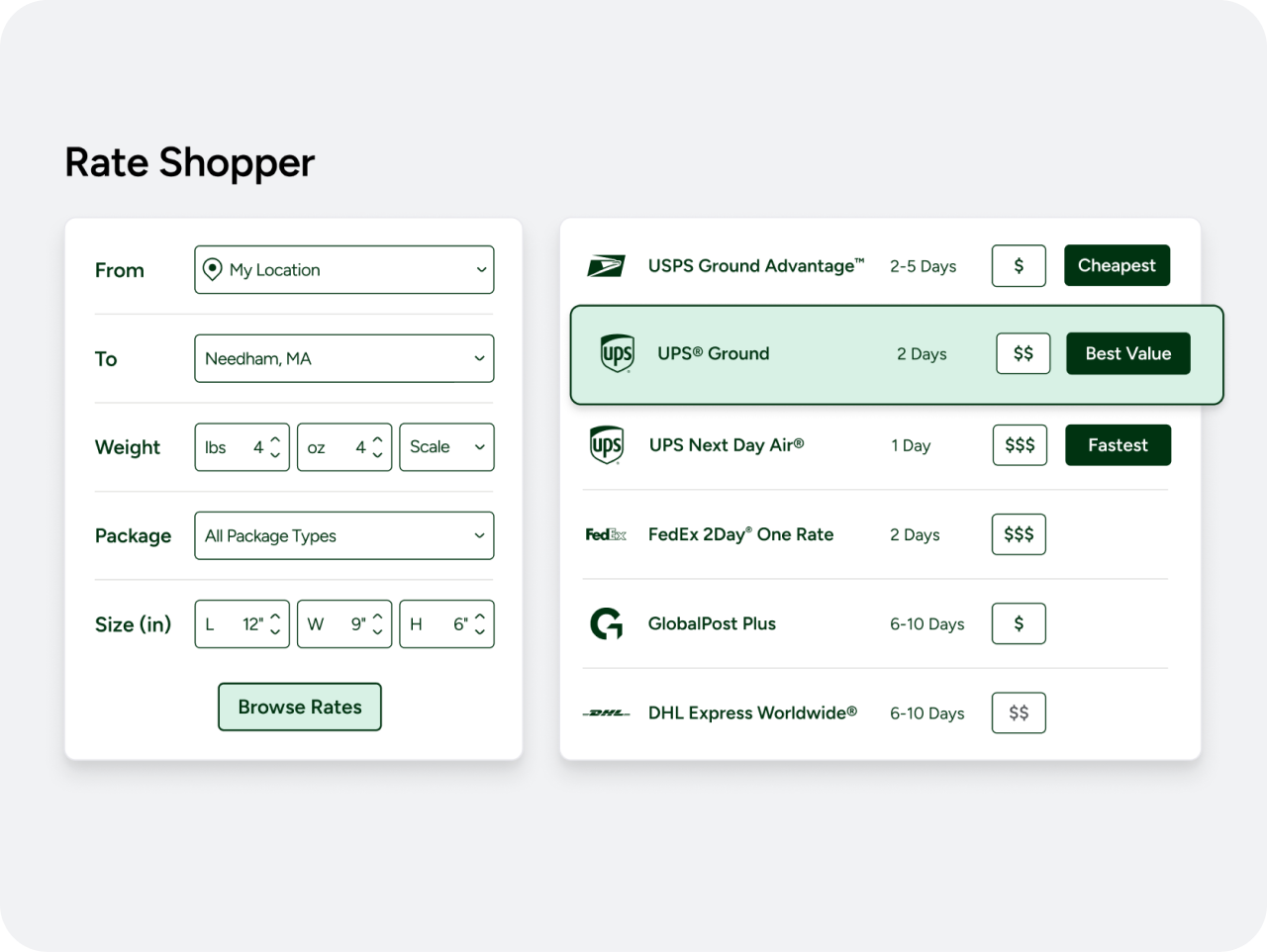Click the Size (in) field label
This screenshot has height=952, width=1267.
coord(133,624)
